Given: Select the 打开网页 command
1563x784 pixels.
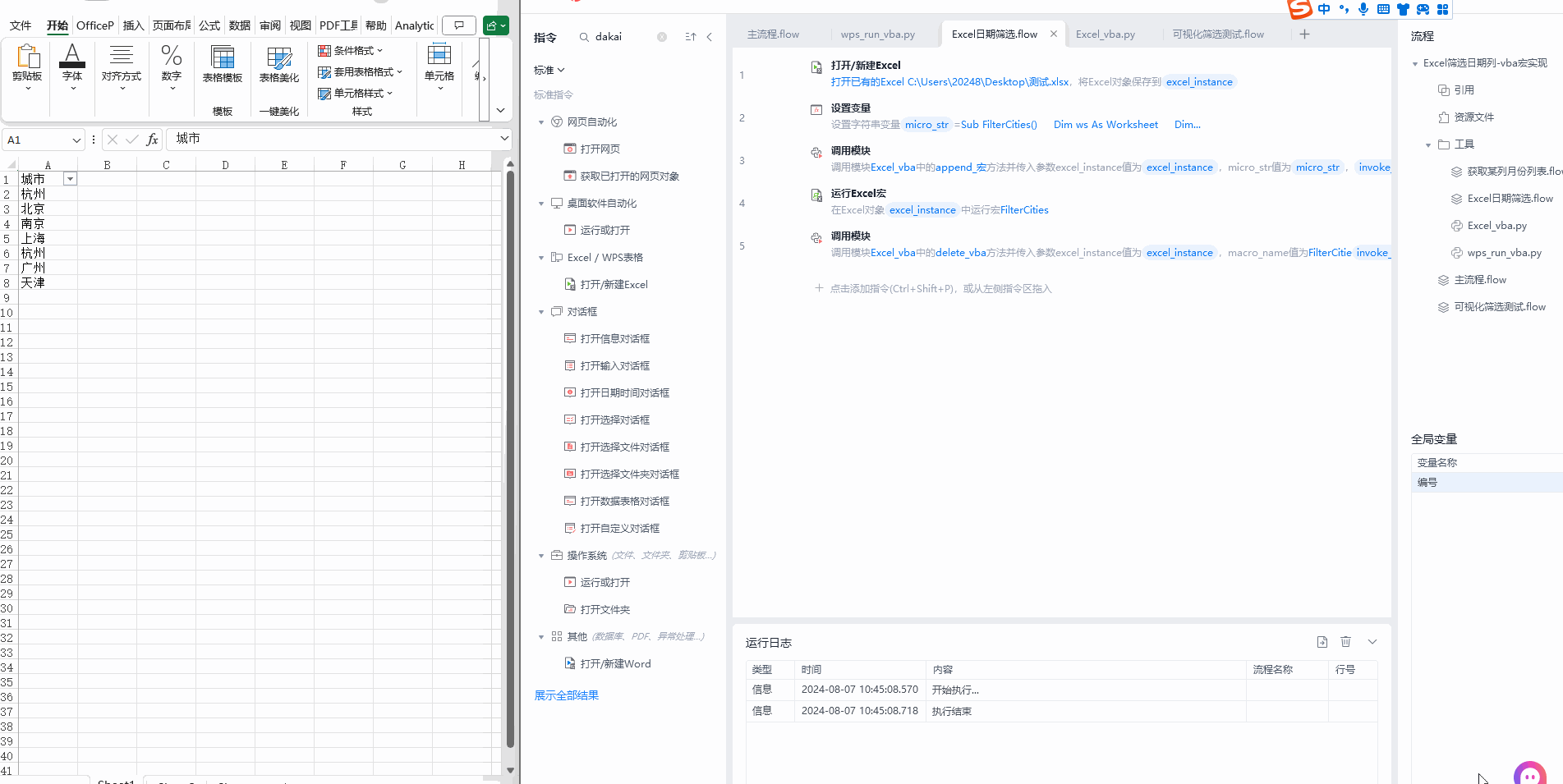Looking at the screenshot, I should click(600, 149).
